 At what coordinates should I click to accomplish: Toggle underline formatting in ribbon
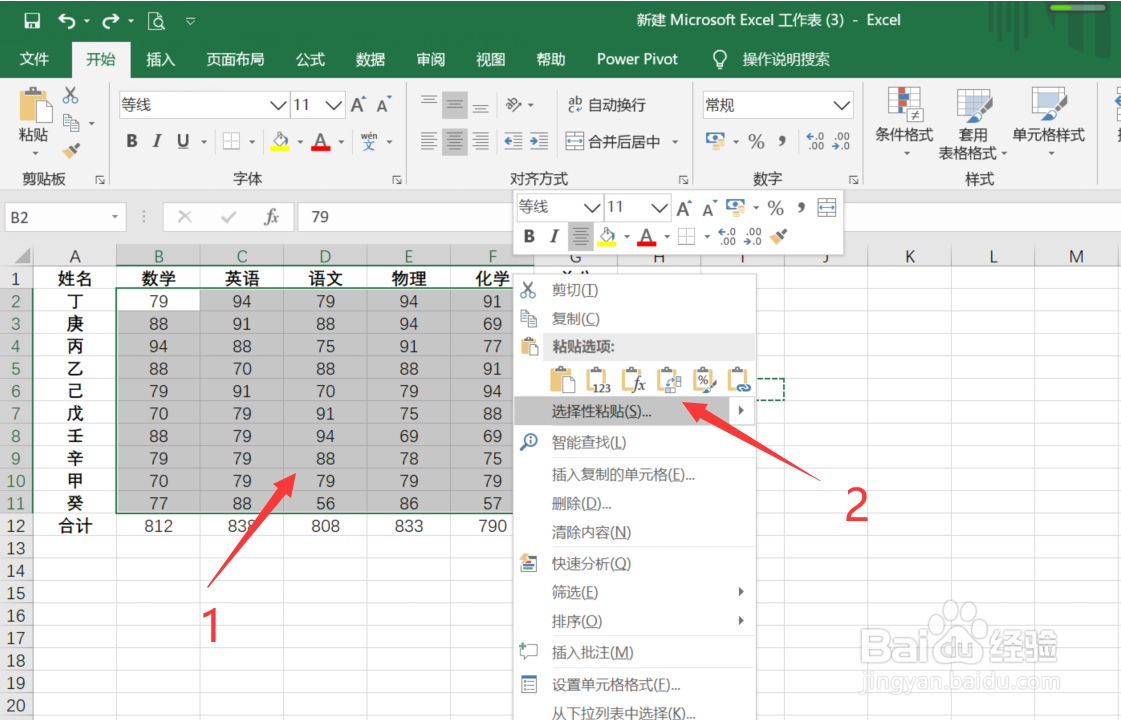[x=184, y=141]
